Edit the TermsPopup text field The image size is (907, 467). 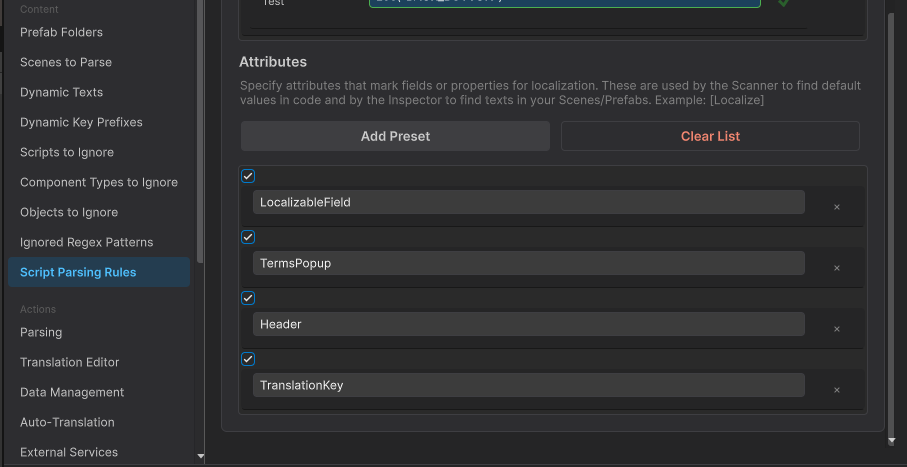pyautogui.click(x=529, y=263)
